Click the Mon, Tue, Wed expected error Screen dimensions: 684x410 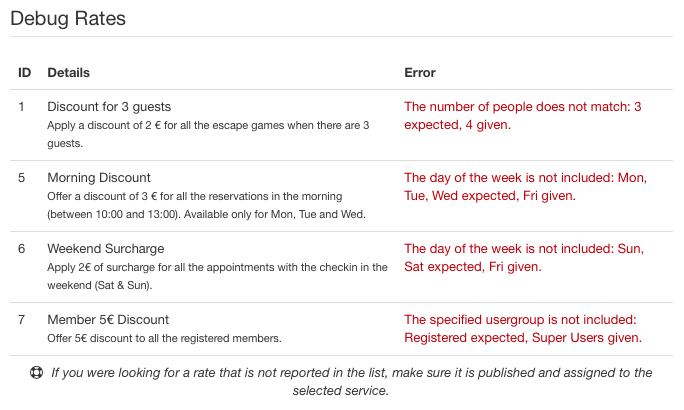pos(525,187)
